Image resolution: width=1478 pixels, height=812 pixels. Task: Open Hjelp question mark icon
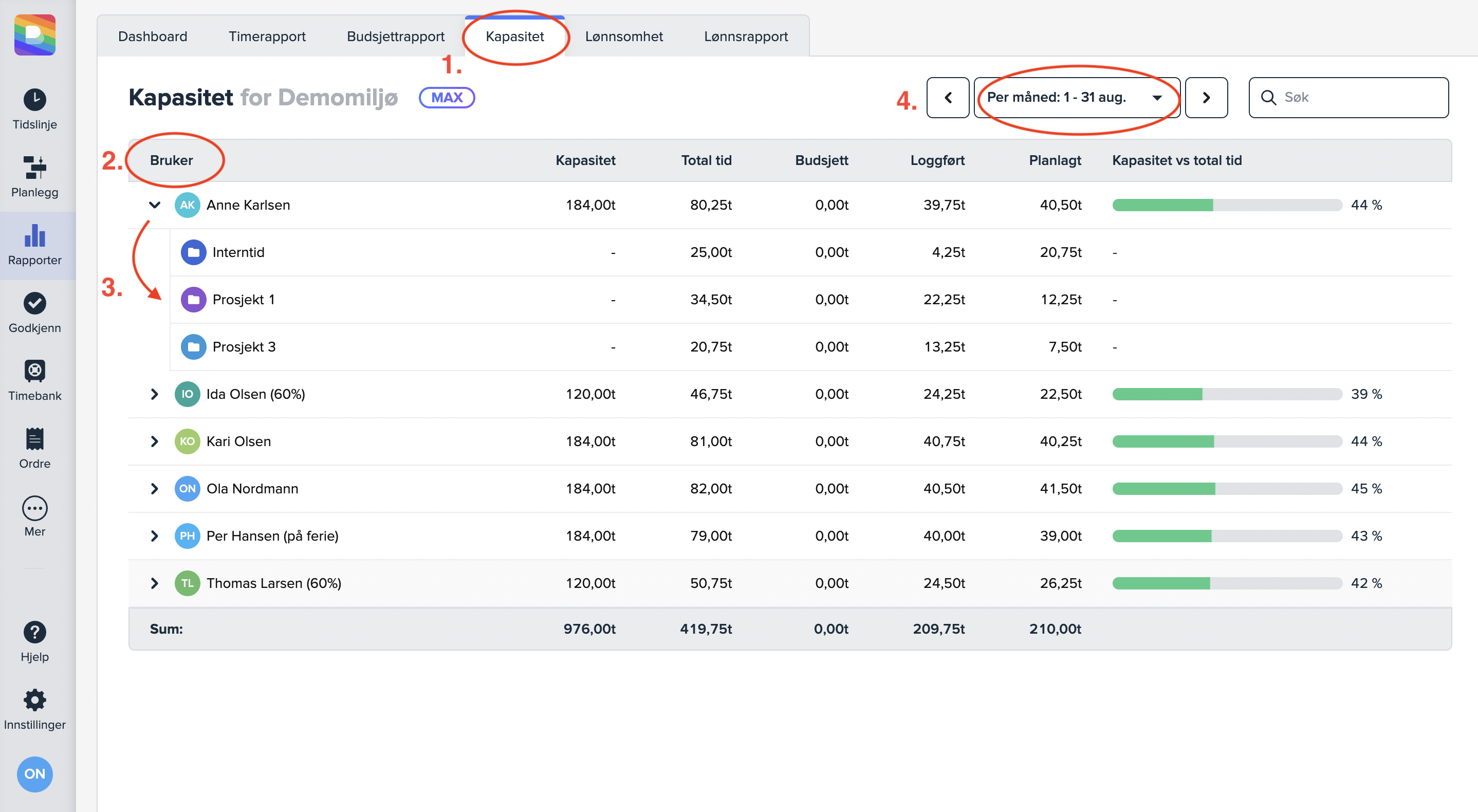(x=34, y=633)
